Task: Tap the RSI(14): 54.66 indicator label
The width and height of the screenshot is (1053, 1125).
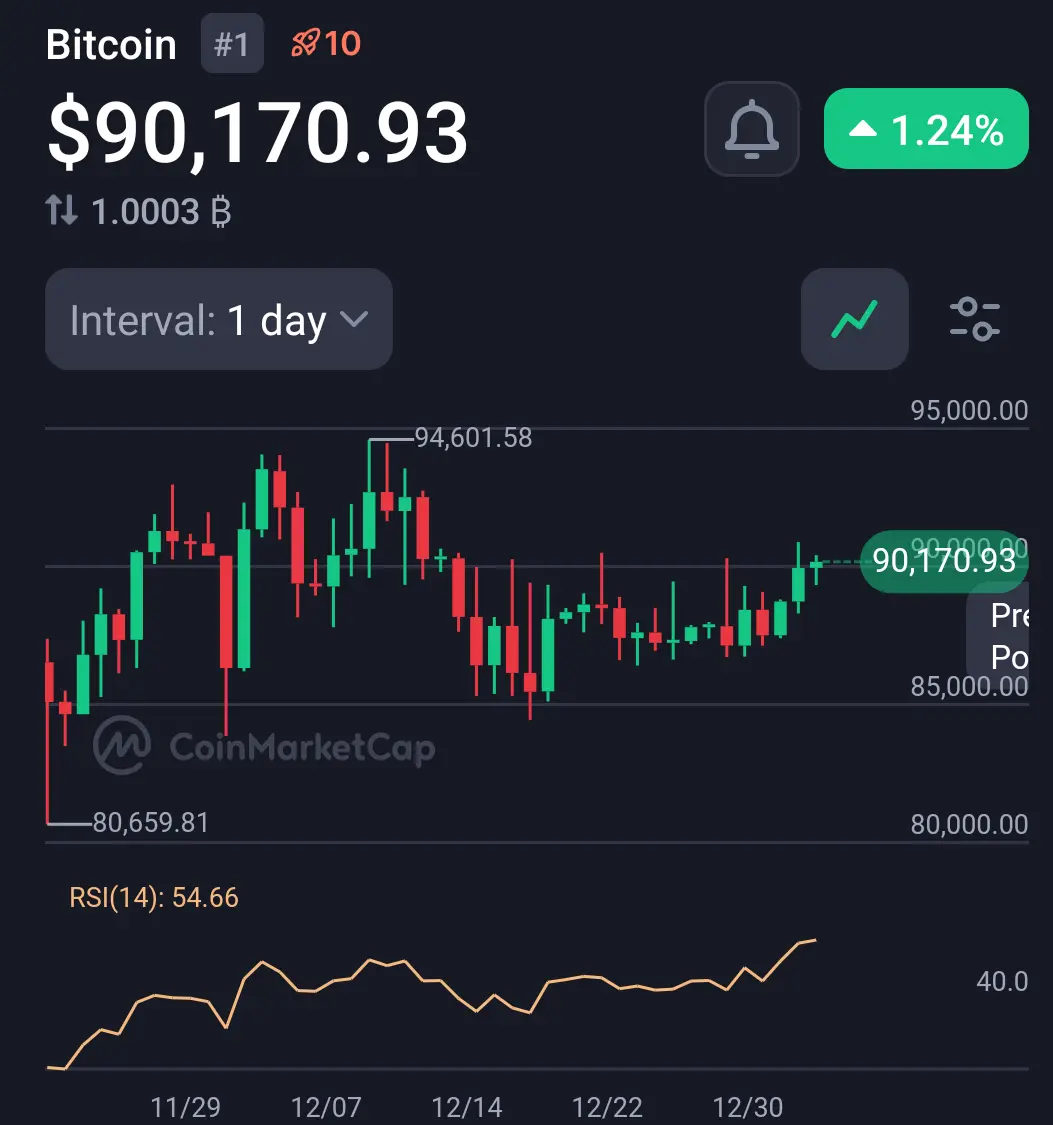Action: pyautogui.click(x=154, y=898)
